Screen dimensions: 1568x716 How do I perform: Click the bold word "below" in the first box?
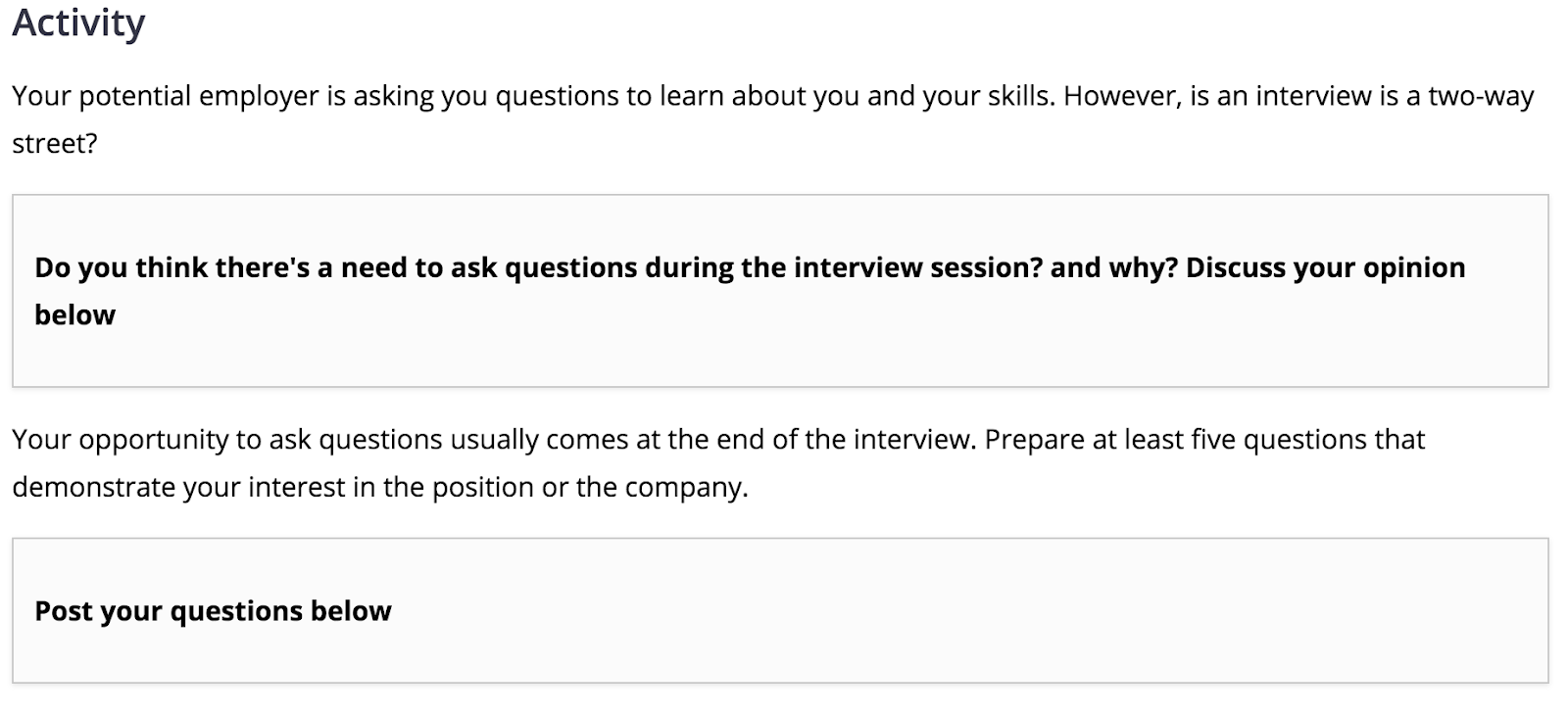[x=74, y=315]
